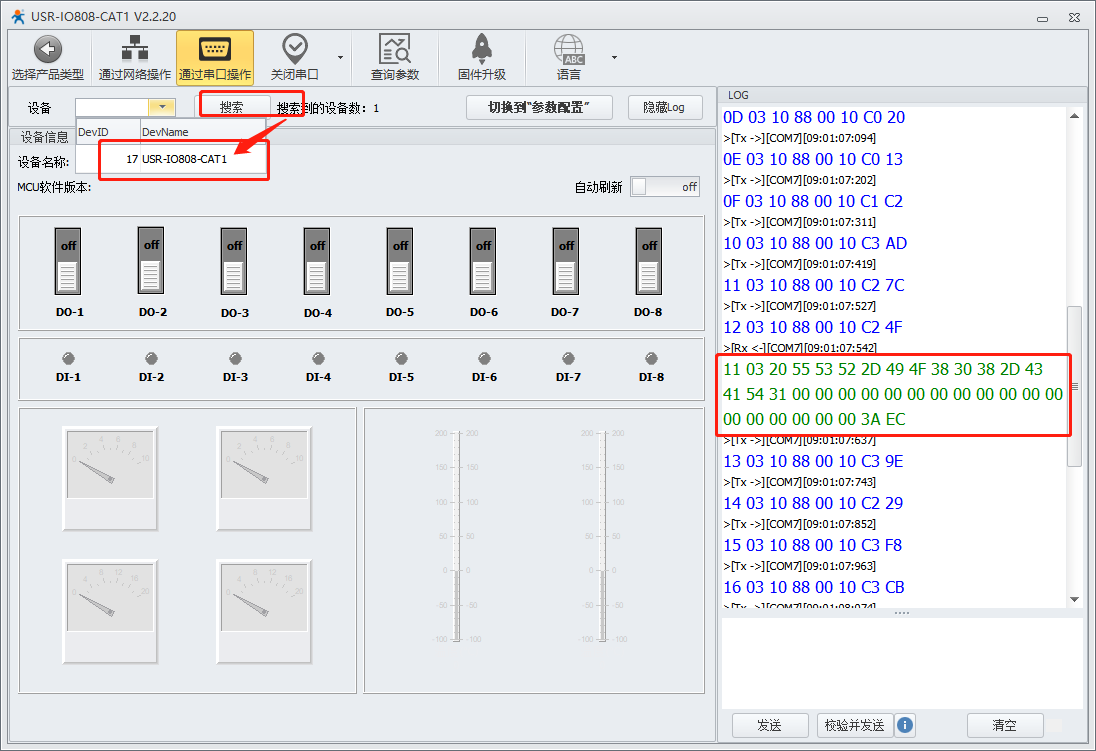Click the DI-5 indicator light
The height and width of the screenshot is (751, 1096).
(x=401, y=359)
